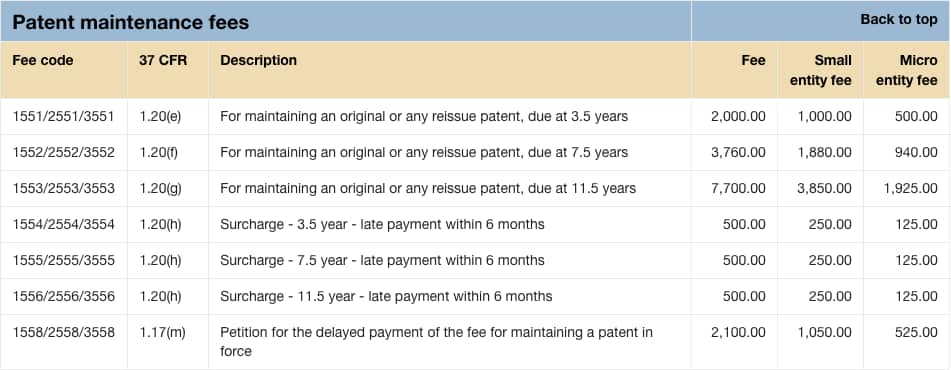The height and width of the screenshot is (370, 951).
Task: Click the 7.5 year surcharge description
Action: point(382,260)
